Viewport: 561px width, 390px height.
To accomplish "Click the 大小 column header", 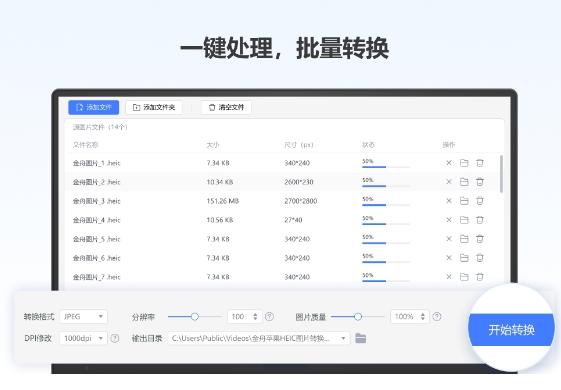I will point(213,145).
